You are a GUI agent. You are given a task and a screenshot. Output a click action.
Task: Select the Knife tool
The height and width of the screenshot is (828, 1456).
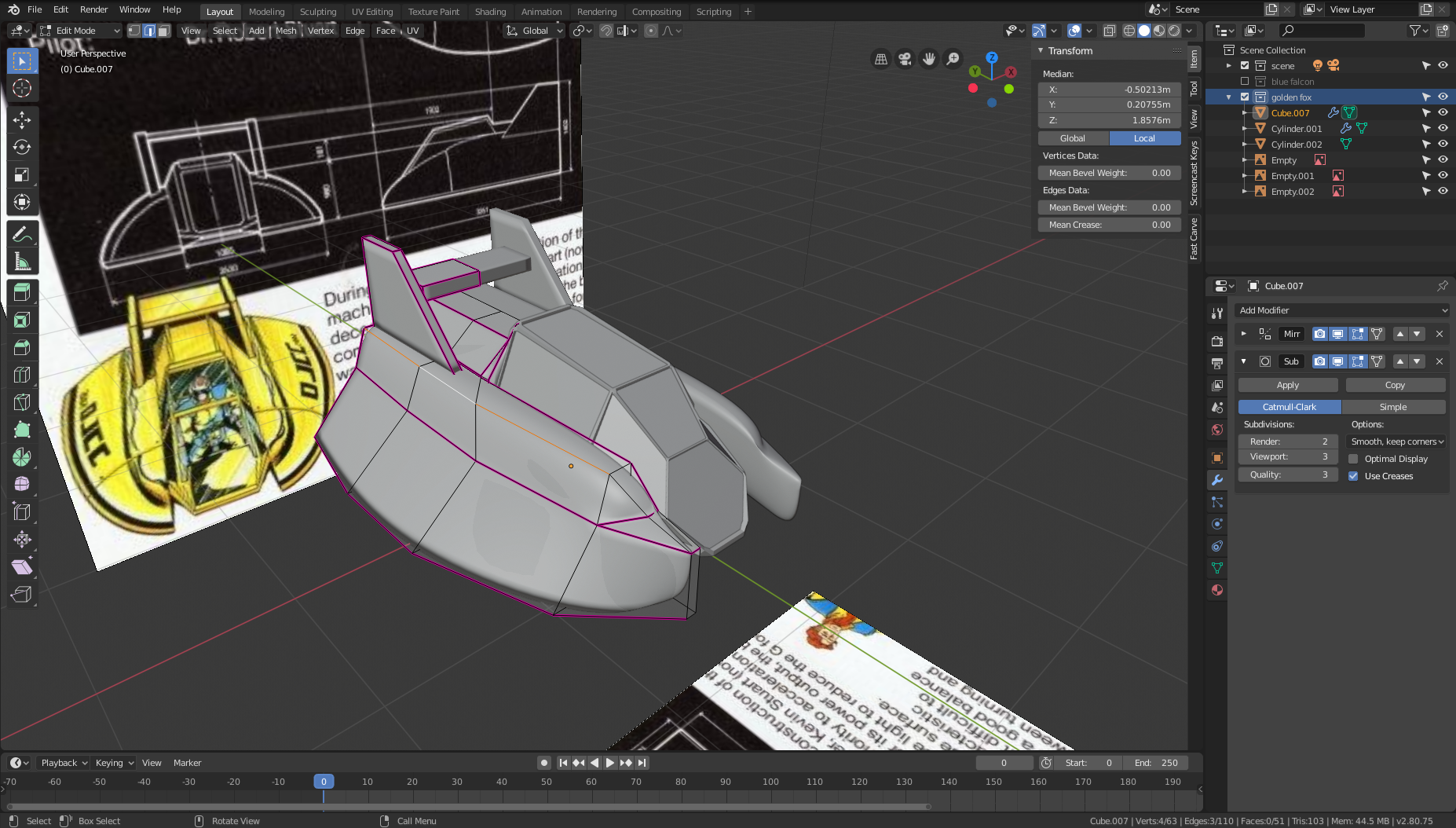pos(22,402)
